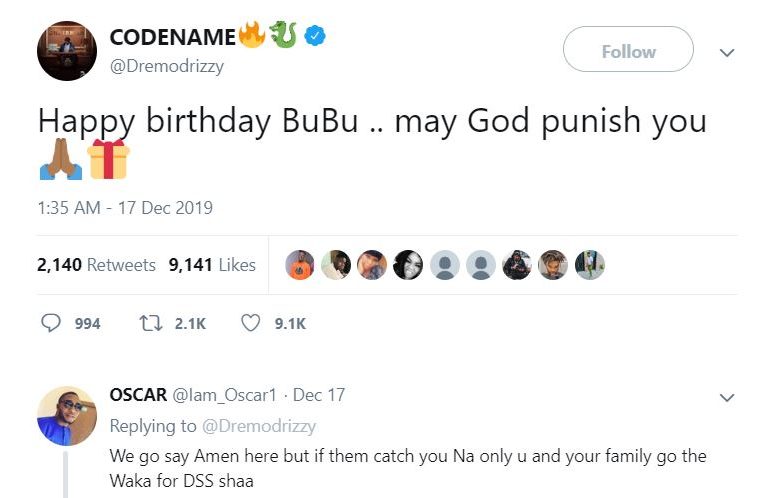Click the blue verified badge

315,38
